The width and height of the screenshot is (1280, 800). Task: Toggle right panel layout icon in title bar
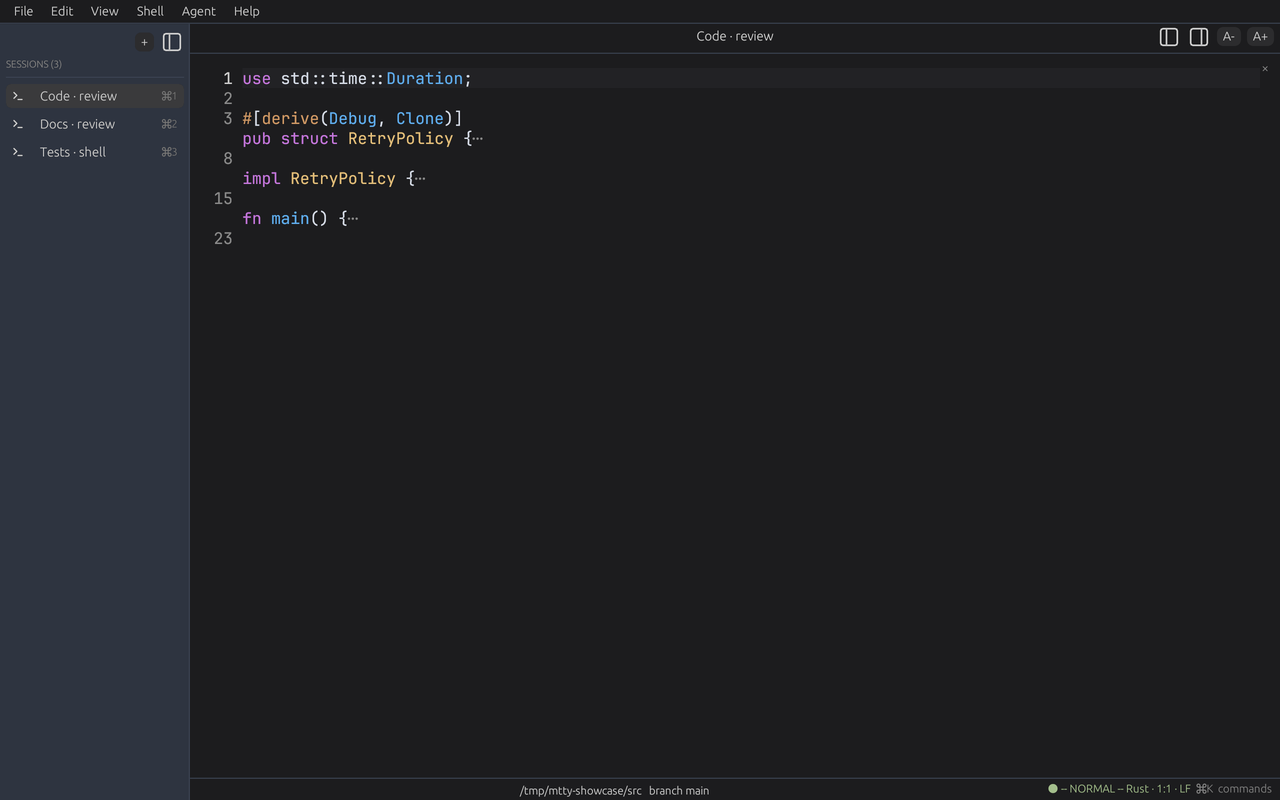(x=1199, y=37)
